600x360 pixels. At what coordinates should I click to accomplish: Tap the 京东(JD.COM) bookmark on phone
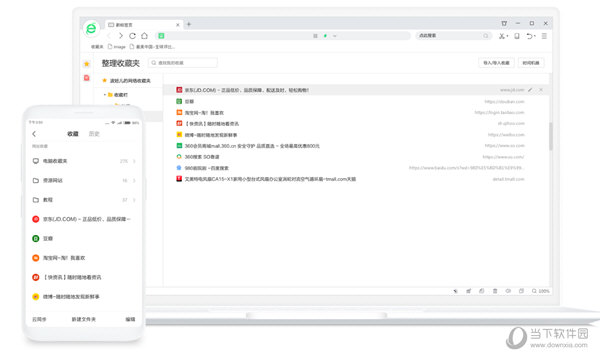click(84, 219)
